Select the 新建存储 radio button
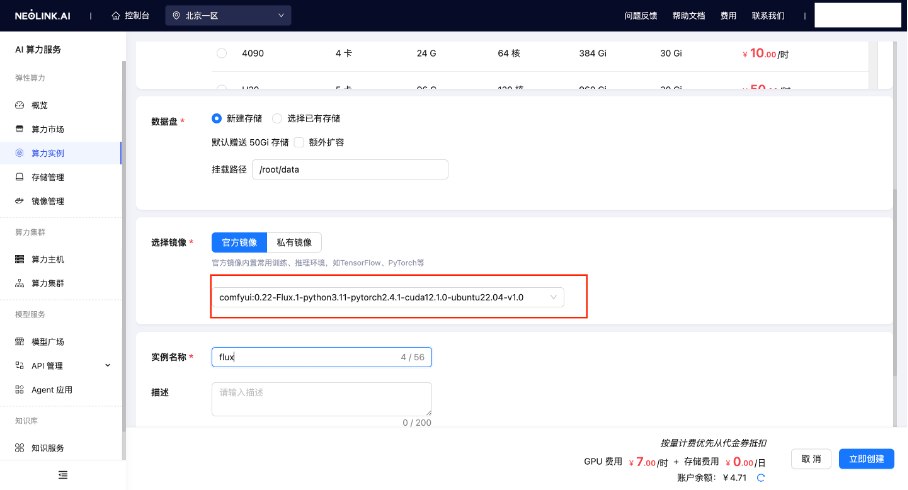The image size is (908, 490). pos(217,118)
